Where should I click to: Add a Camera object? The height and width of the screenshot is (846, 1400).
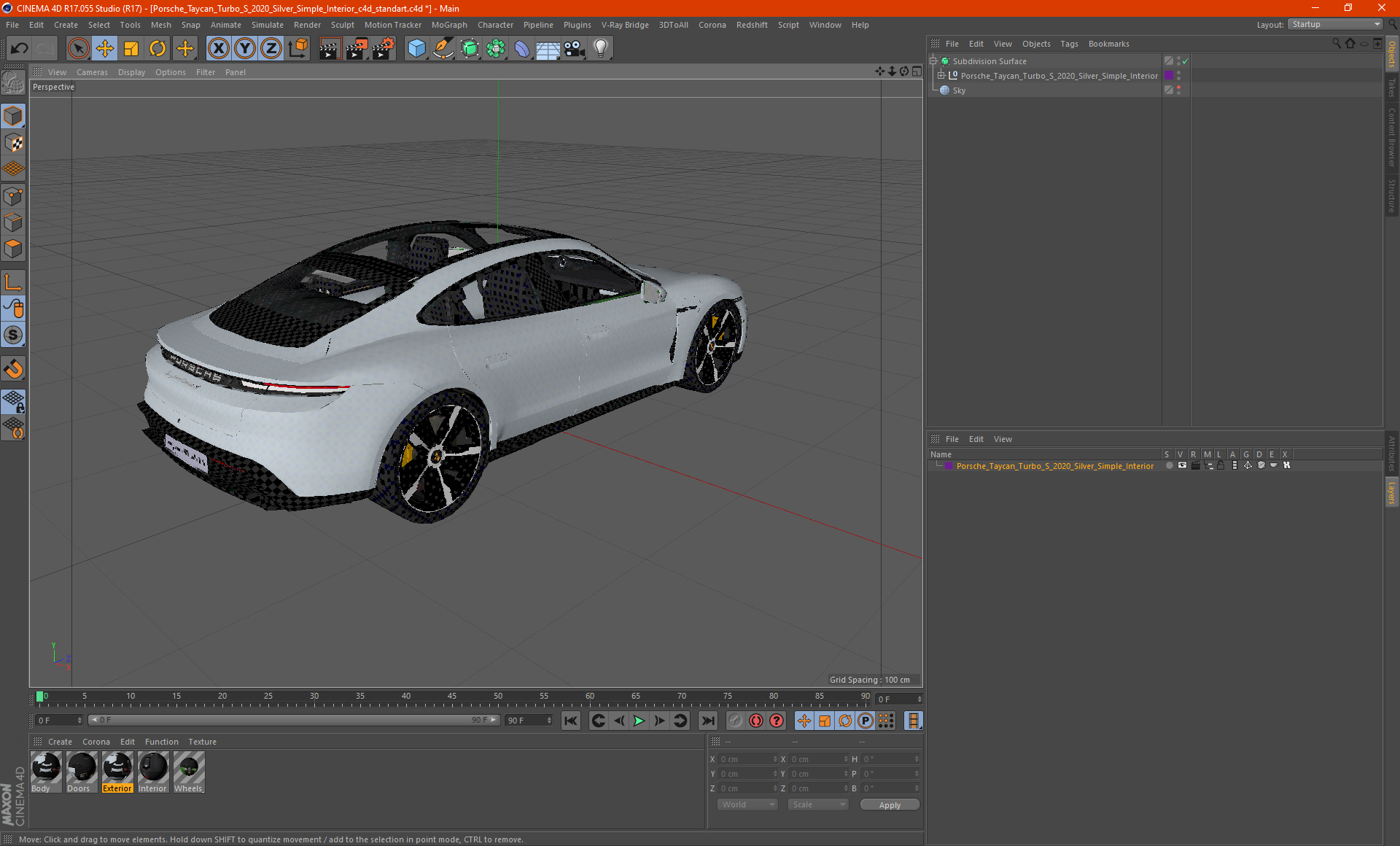pyautogui.click(x=575, y=49)
